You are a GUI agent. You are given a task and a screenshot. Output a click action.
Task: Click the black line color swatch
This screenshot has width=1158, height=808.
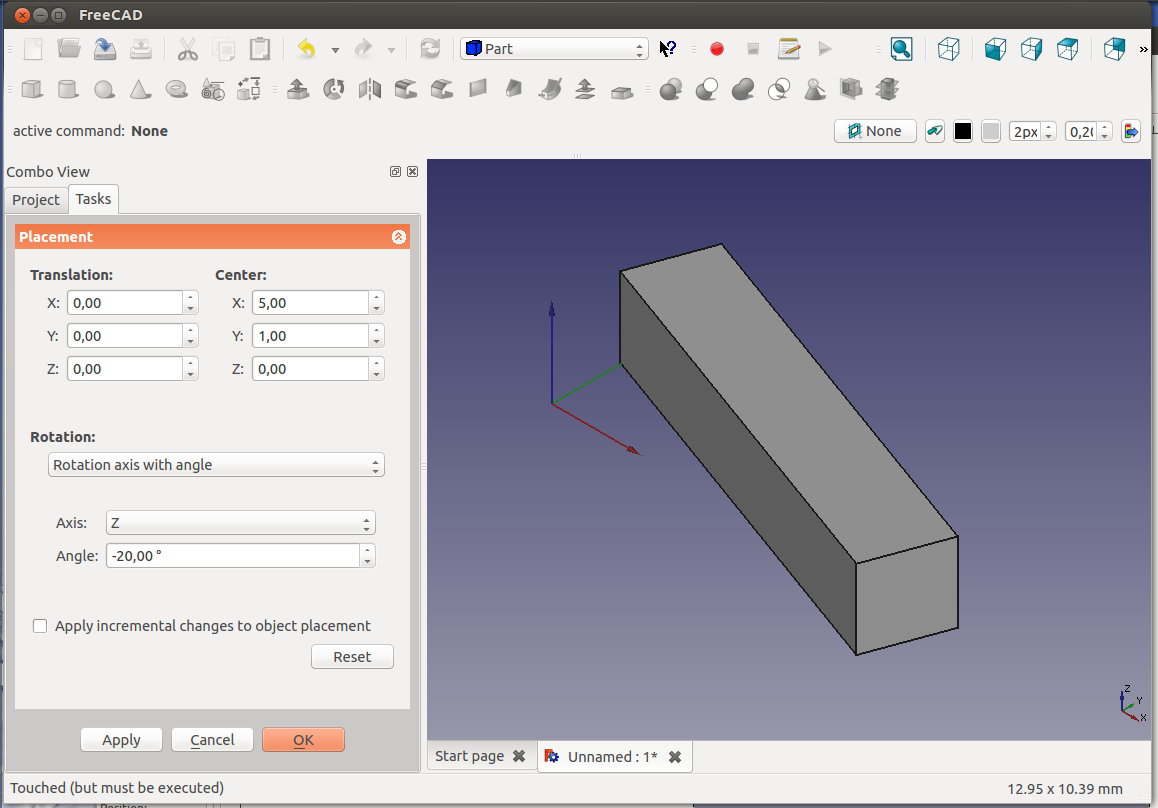point(963,131)
